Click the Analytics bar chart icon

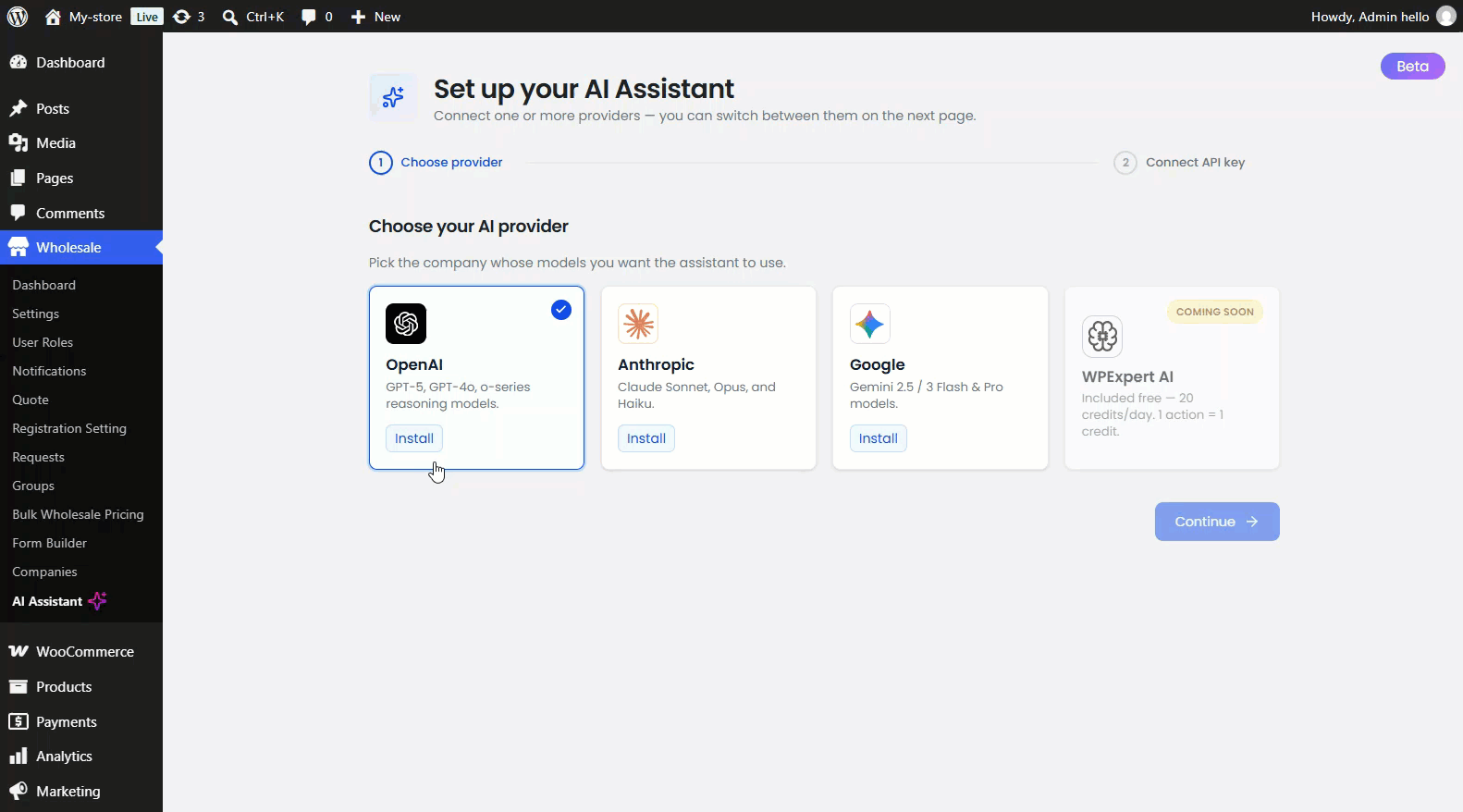[18, 756]
